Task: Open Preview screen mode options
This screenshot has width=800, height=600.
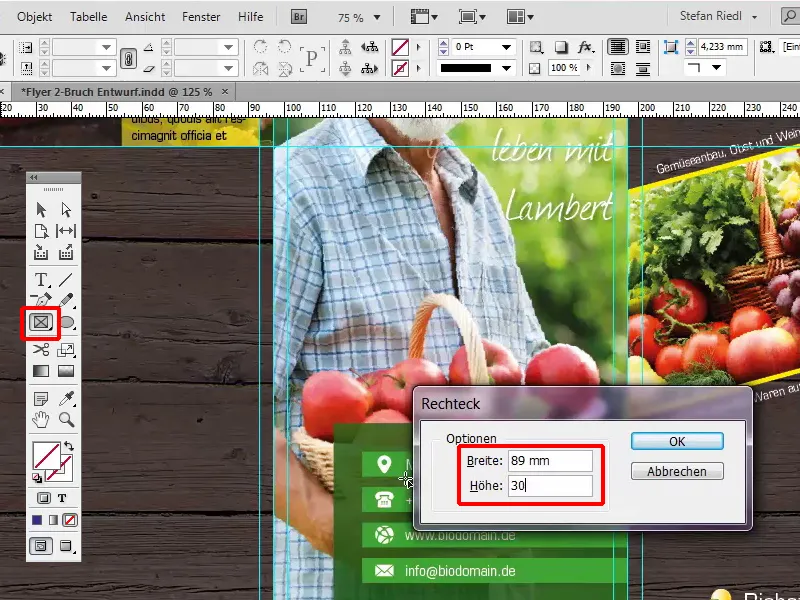Action: (66, 546)
